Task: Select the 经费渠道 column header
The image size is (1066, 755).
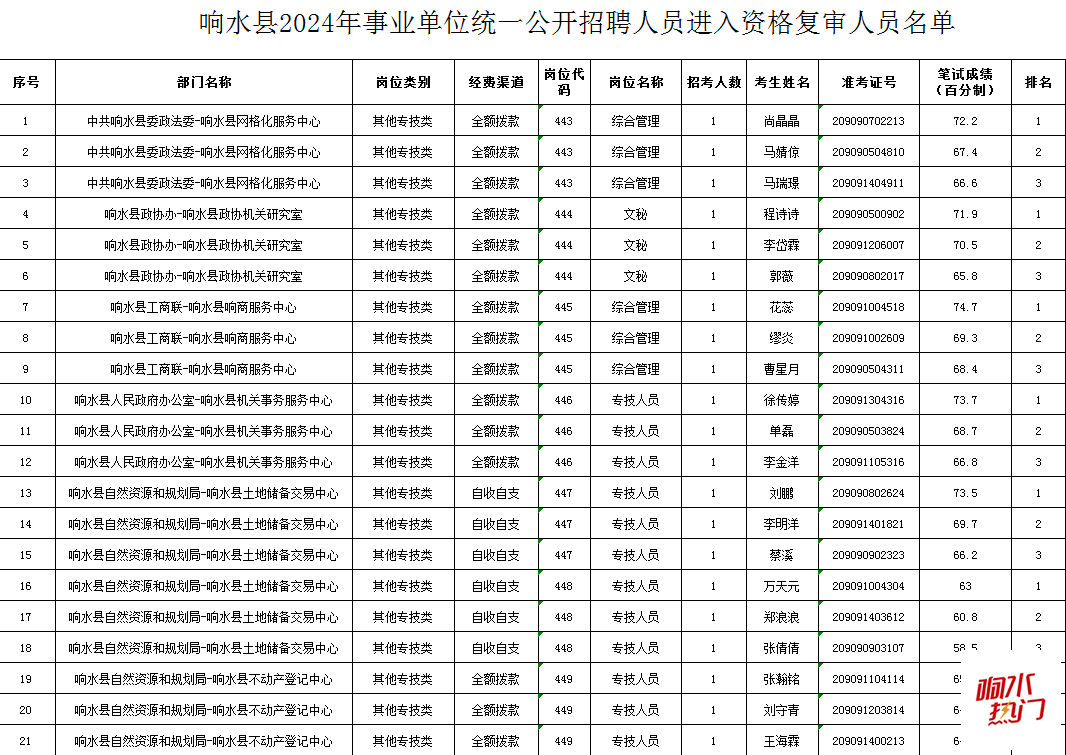Action: pyautogui.click(x=496, y=82)
